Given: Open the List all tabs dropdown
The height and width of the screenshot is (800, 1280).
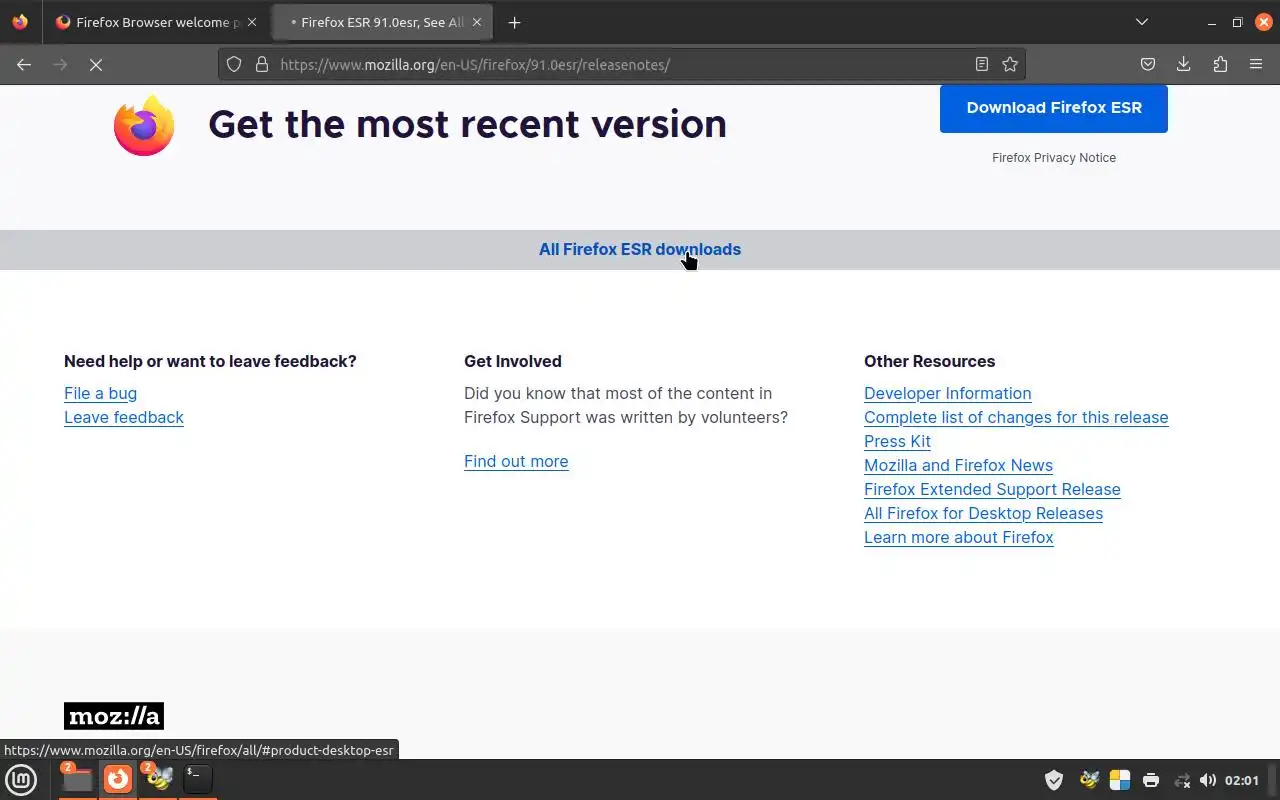Looking at the screenshot, I should click(x=1142, y=22).
